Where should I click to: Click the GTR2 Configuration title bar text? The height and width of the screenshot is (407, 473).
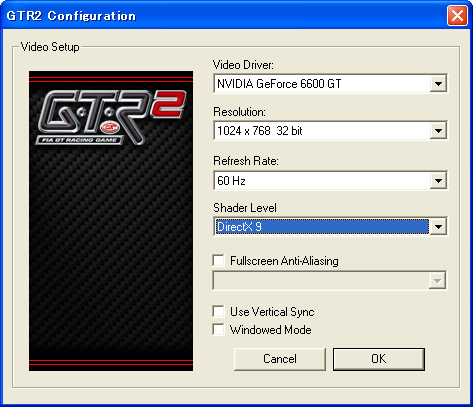71,16
